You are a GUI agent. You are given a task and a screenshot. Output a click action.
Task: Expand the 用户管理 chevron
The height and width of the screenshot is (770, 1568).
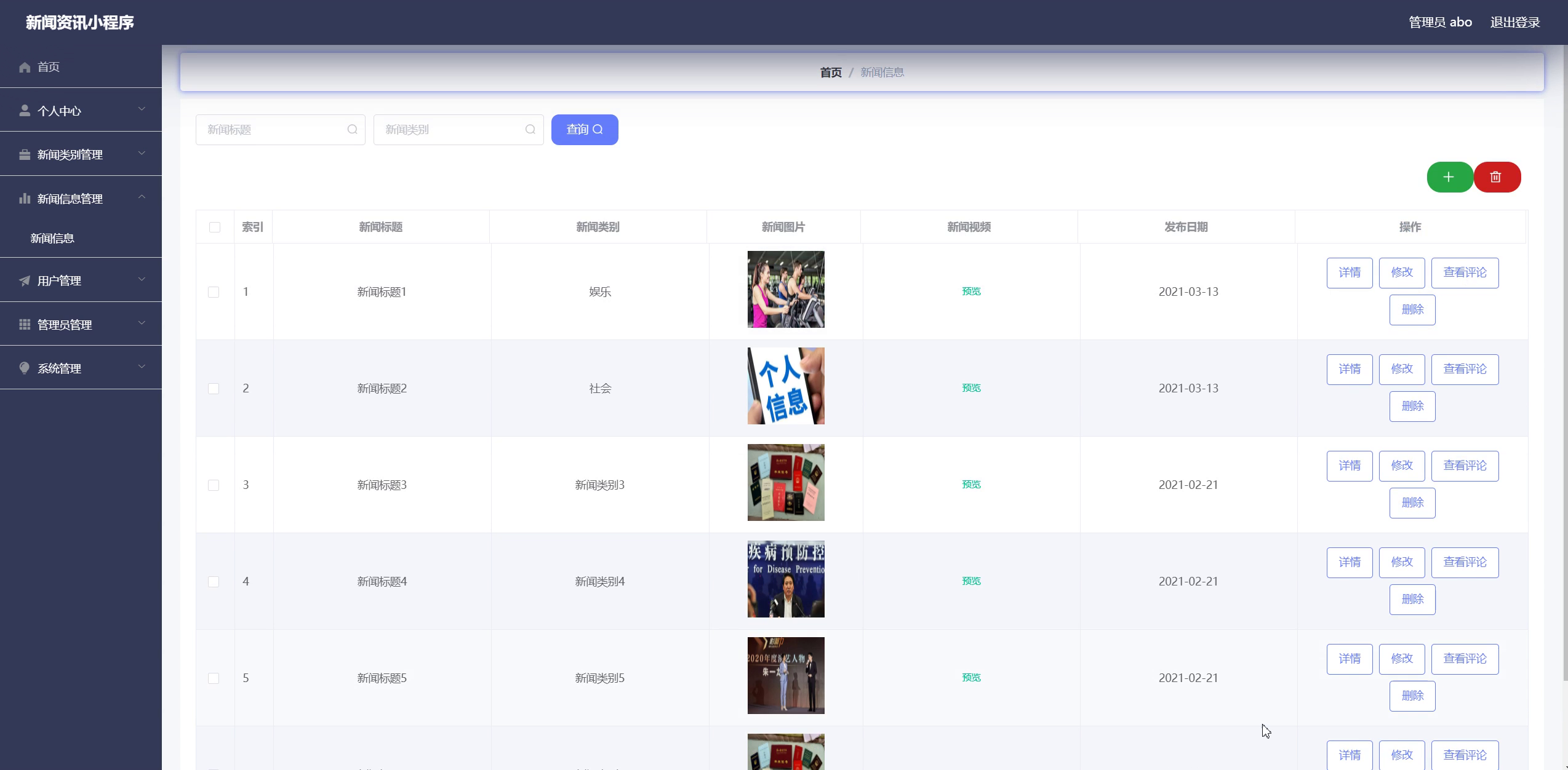(142, 279)
